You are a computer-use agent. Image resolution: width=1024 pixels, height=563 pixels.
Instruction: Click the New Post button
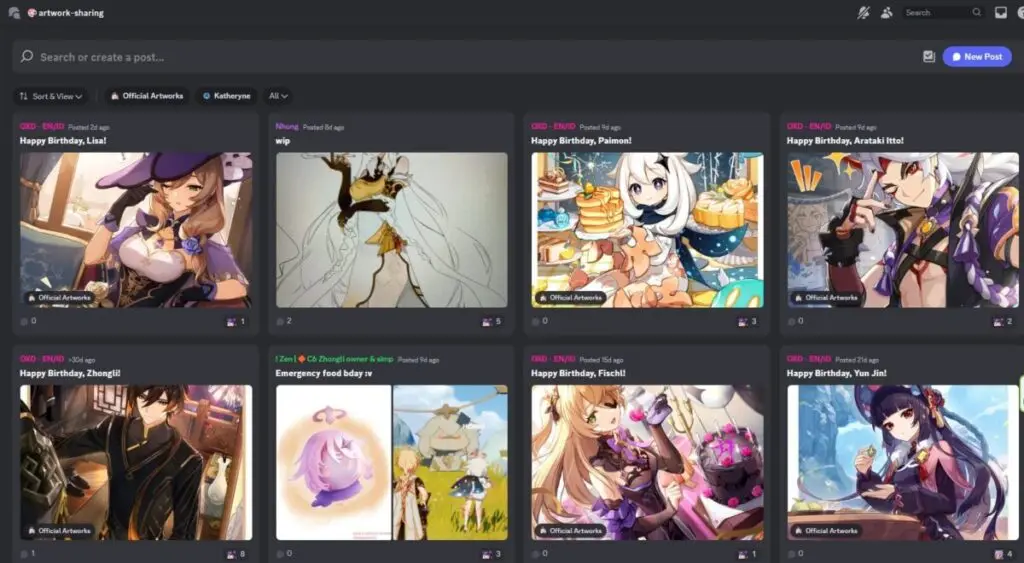[x=976, y=57]
